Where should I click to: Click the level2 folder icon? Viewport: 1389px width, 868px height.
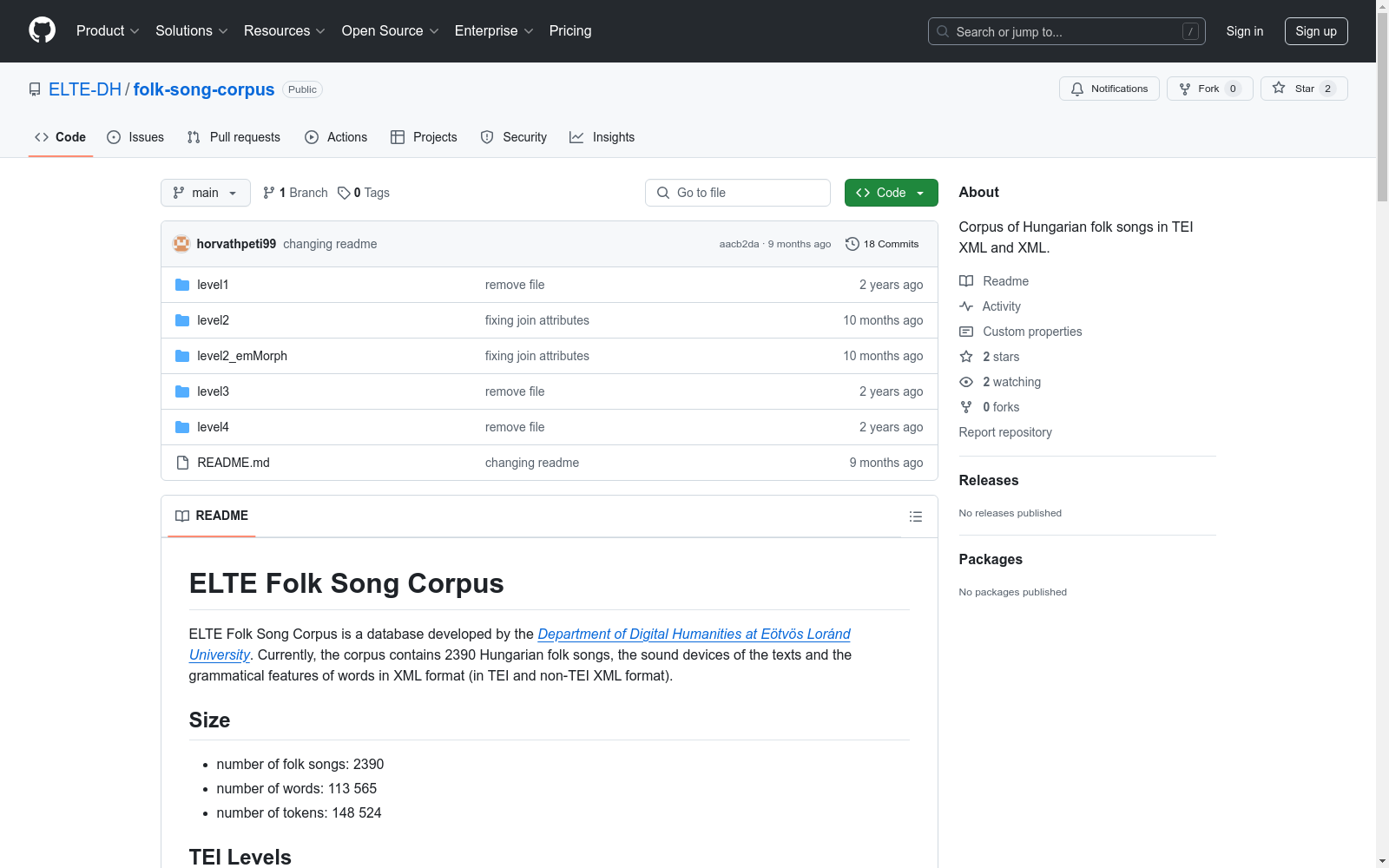182,320
